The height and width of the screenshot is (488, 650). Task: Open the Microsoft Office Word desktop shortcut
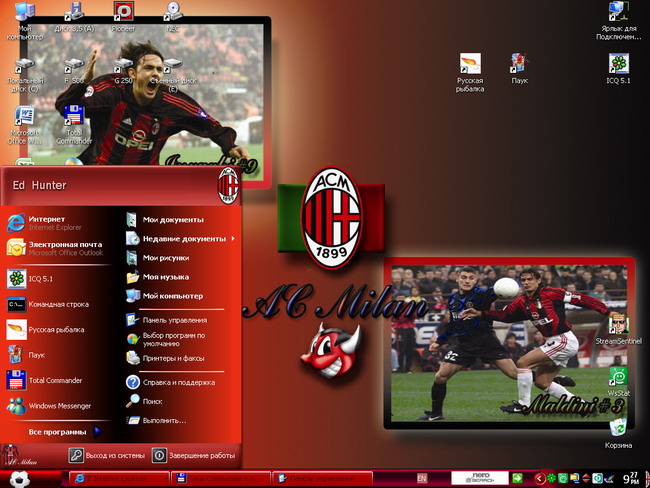pos(24,125)
